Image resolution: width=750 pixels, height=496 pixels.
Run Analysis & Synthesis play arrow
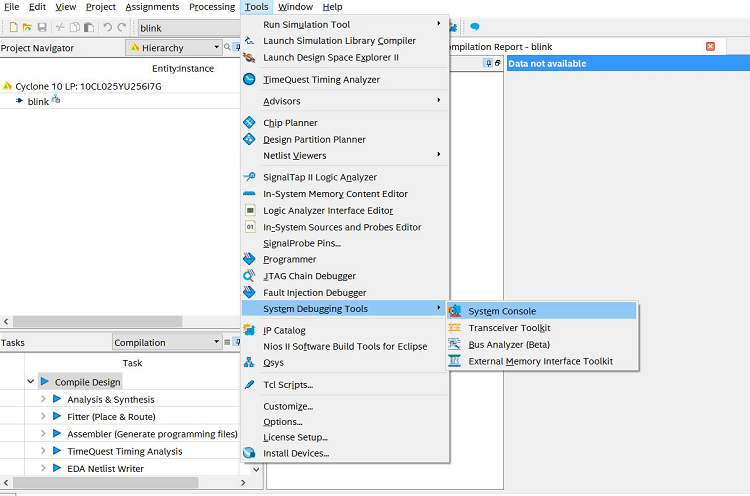(x=57, y=398)
